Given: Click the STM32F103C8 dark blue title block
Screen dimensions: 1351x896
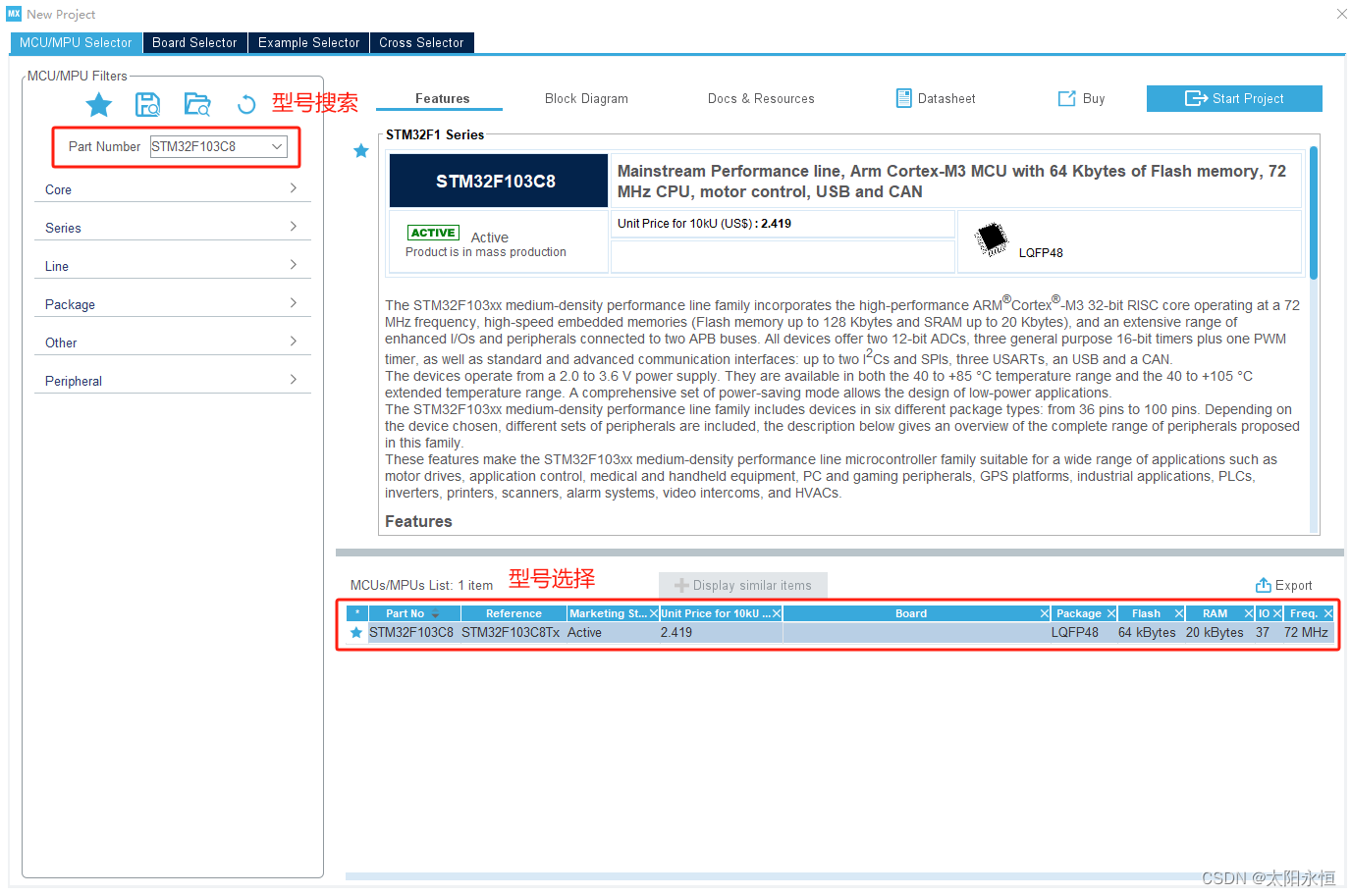Looking at the screenshot, I should (x=498, y=181).
